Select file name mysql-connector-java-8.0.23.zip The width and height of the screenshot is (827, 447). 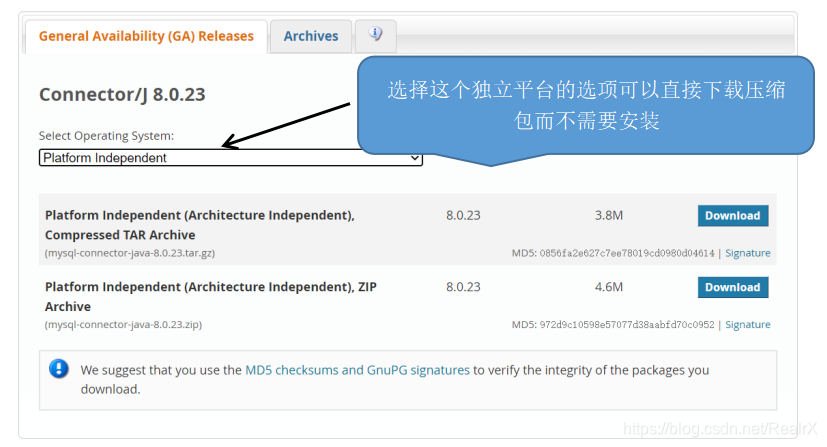tap(123, 325)
